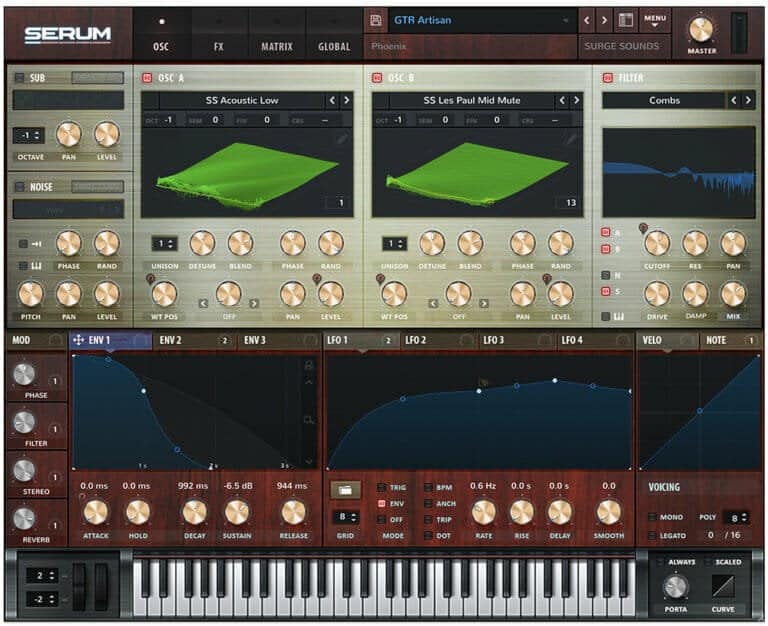Enable the SUB oscillator

coord(20,77)
